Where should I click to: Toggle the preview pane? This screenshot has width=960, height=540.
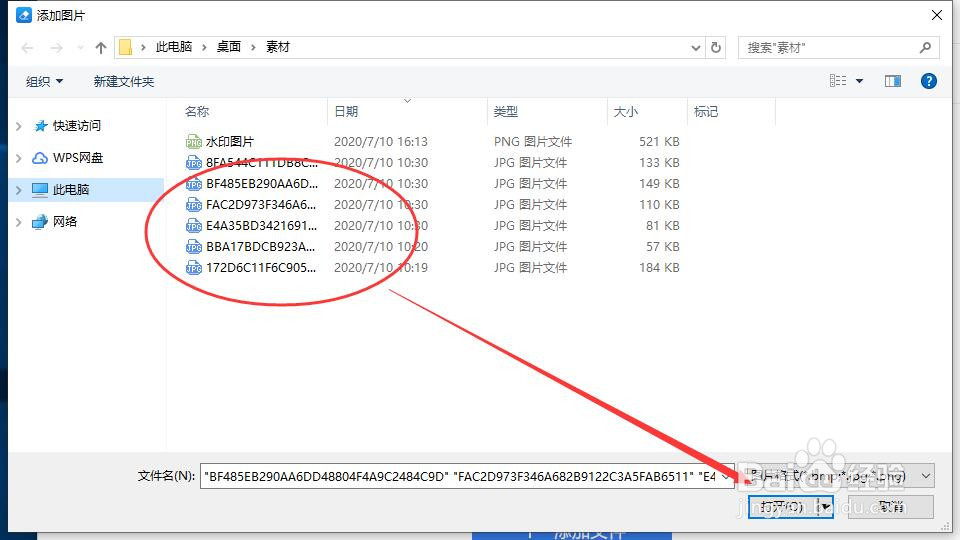pos(893,81)
